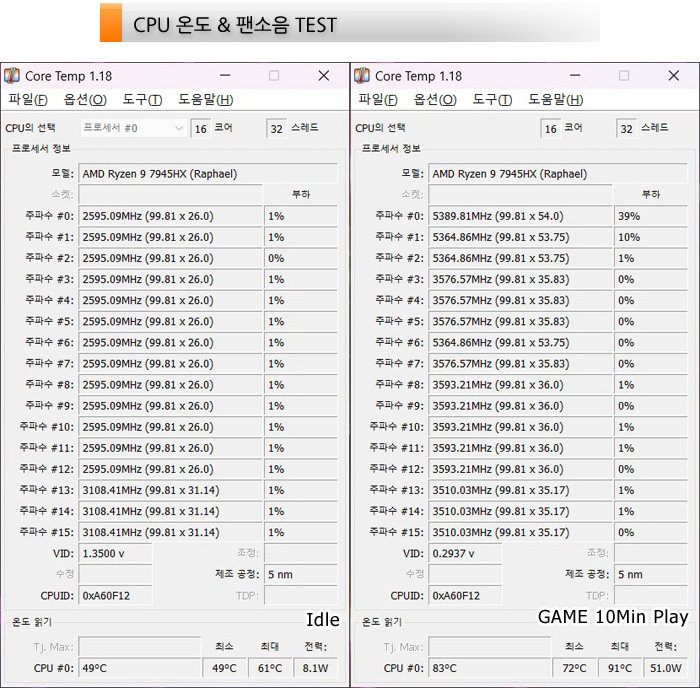
Task: Open 도움말(H) menu in left Idle window
Action: coord(206,99)
